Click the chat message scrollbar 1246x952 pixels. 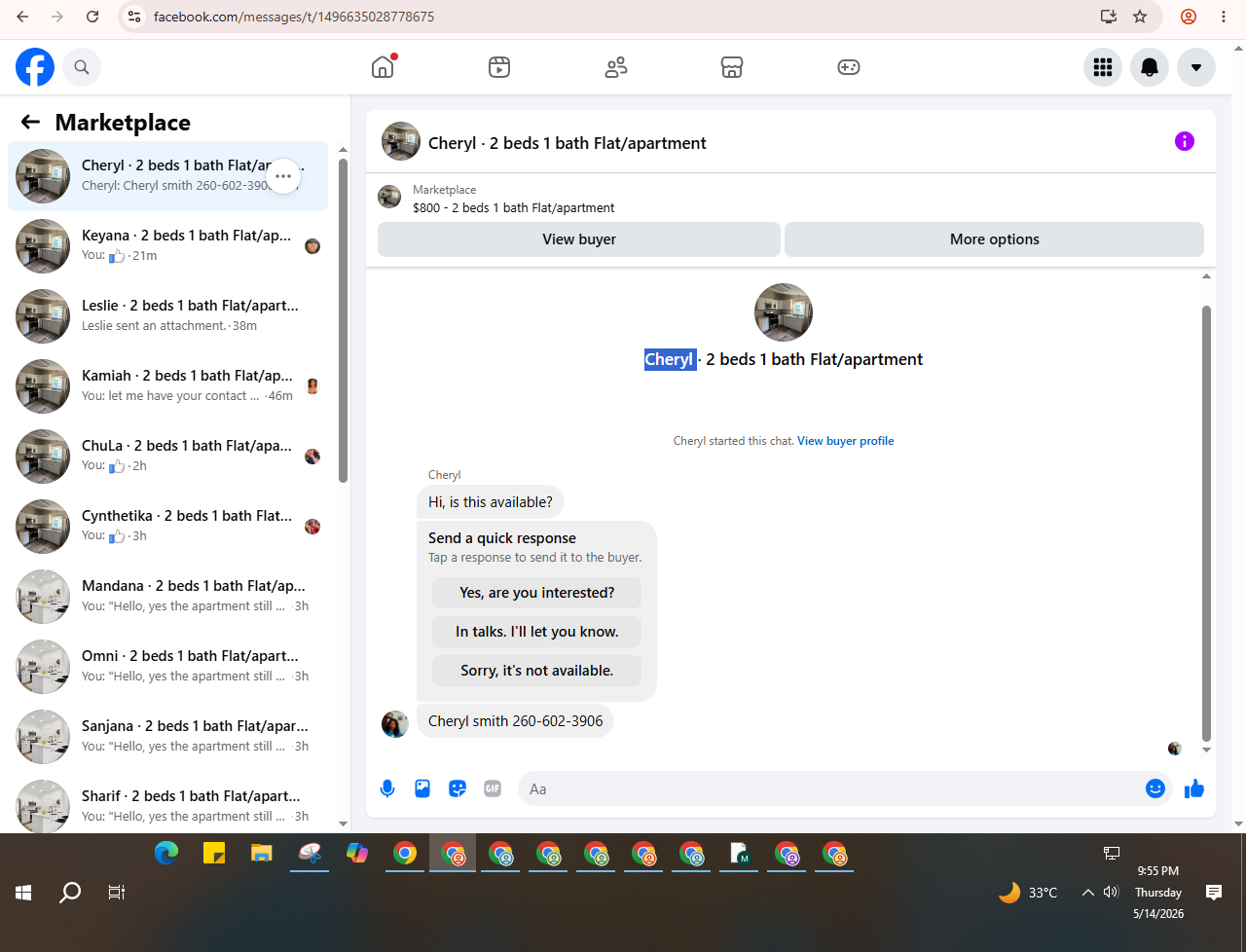(x=1206, y=523)
